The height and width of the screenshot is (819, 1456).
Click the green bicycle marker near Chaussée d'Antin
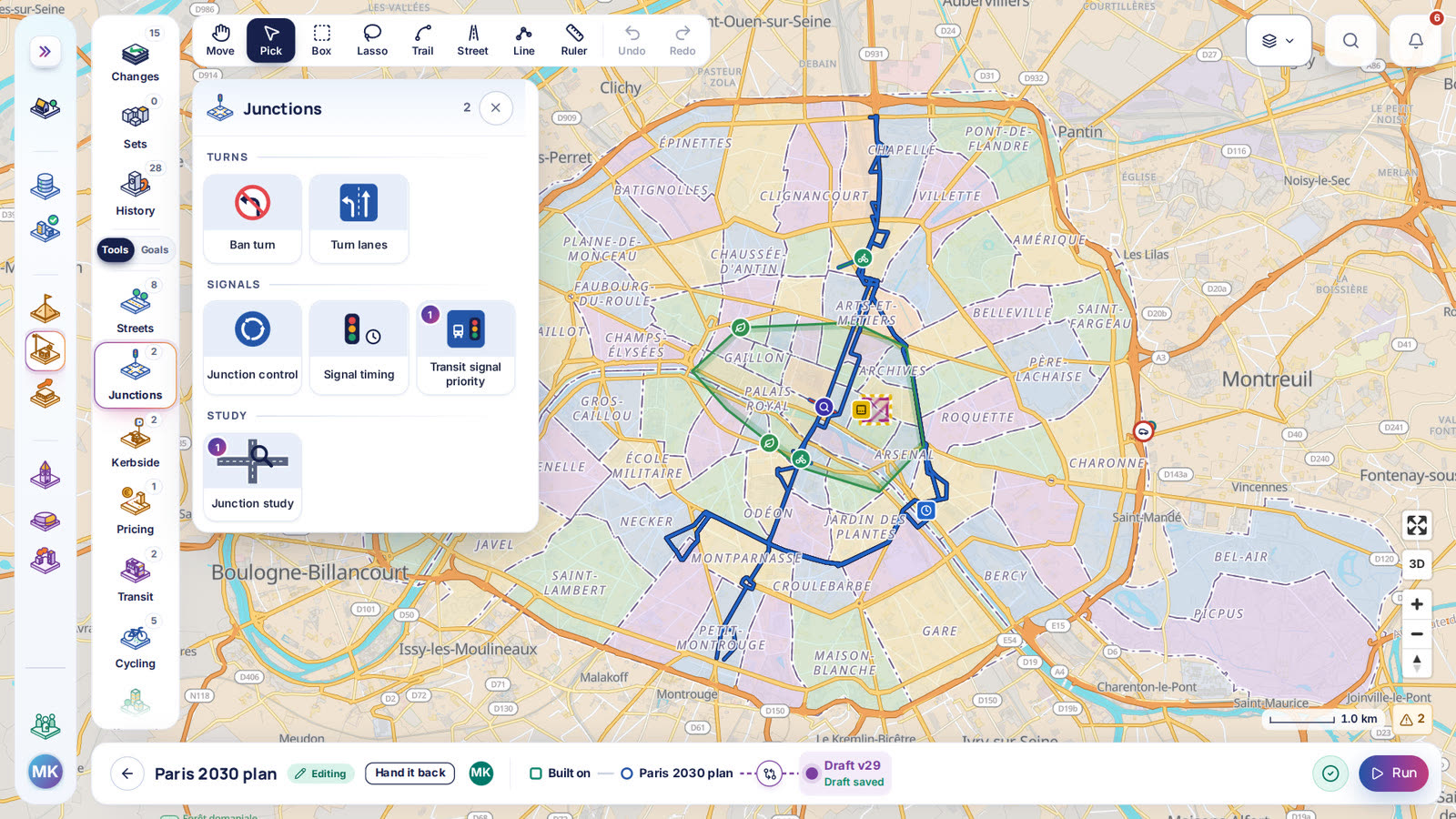click(863, 258)
